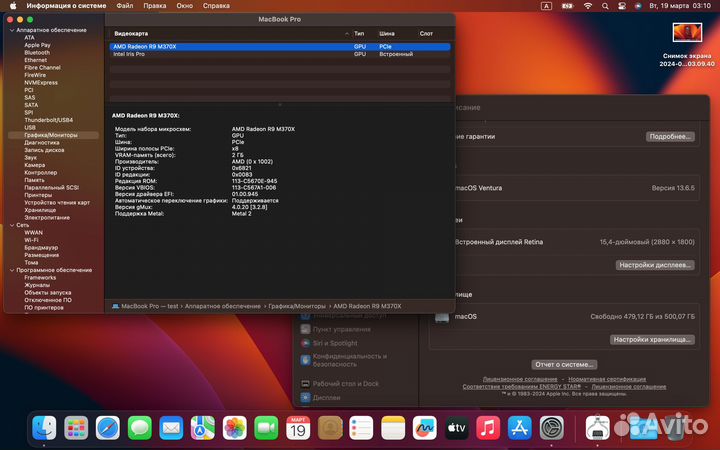Viewport: 720px width, 450px height.
Task: Open the 'Справка' menu
Action: click(x=216, y=6)
